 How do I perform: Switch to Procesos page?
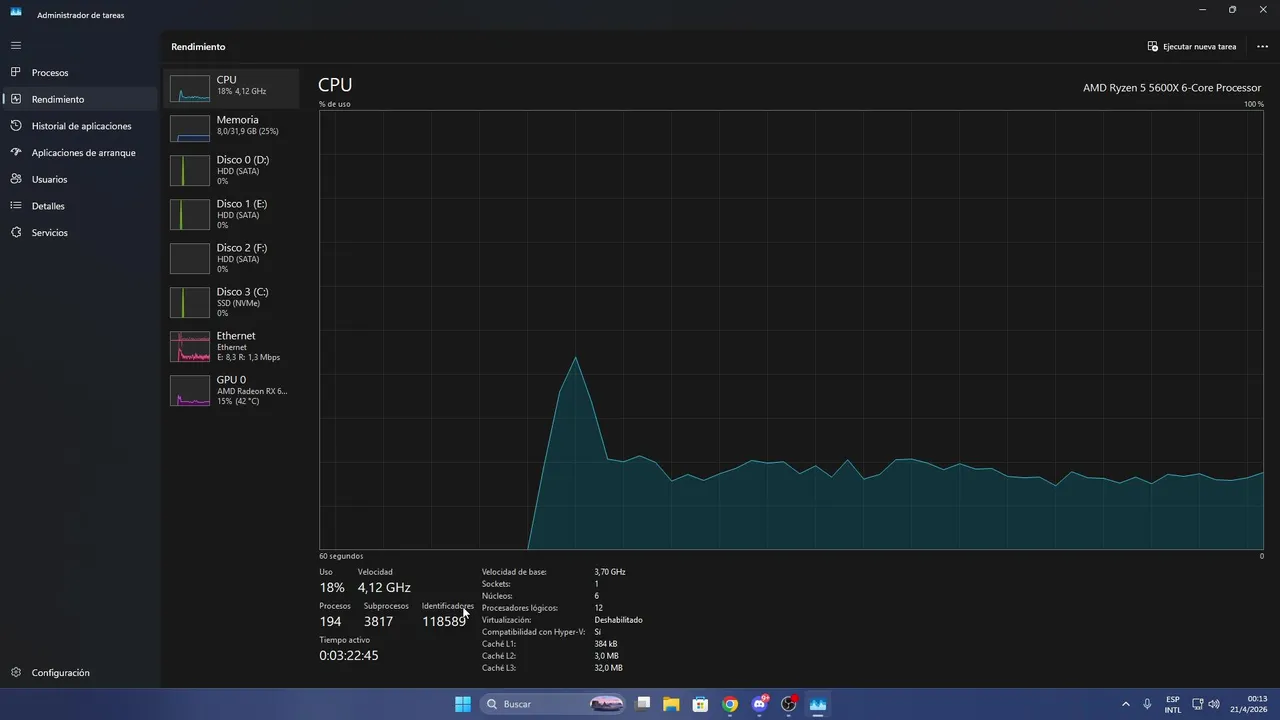coord(80,73)
